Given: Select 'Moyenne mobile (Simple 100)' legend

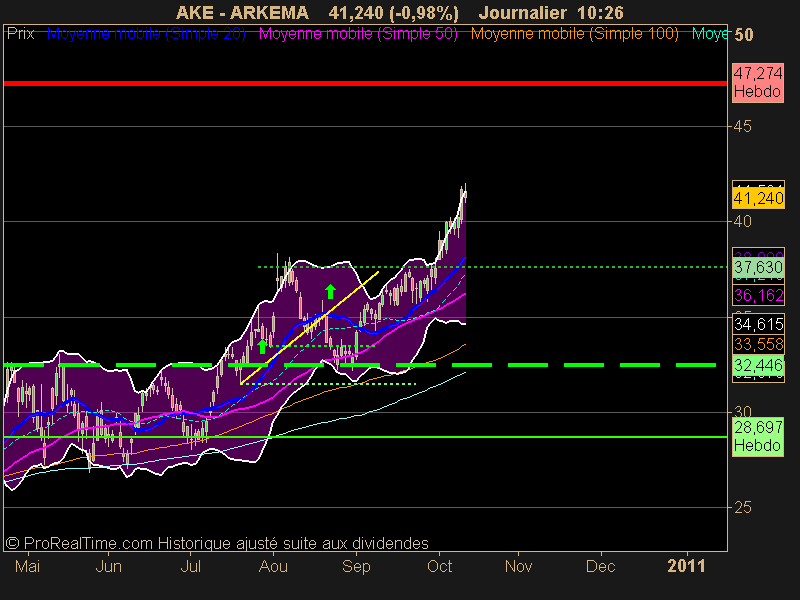Looking at the screenshot, I should tap(574, 34).
